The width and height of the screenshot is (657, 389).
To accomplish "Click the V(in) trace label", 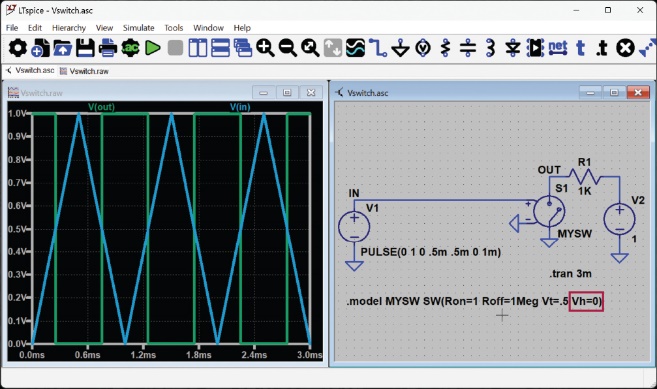I will 240,107.
